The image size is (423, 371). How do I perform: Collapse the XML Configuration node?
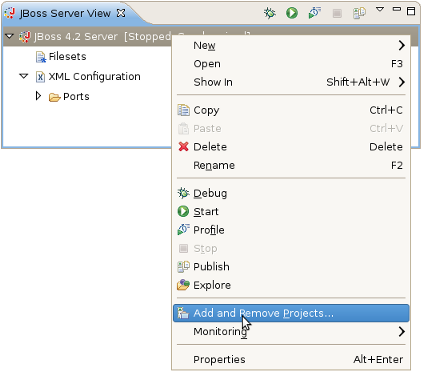click(x=23, y=76)
